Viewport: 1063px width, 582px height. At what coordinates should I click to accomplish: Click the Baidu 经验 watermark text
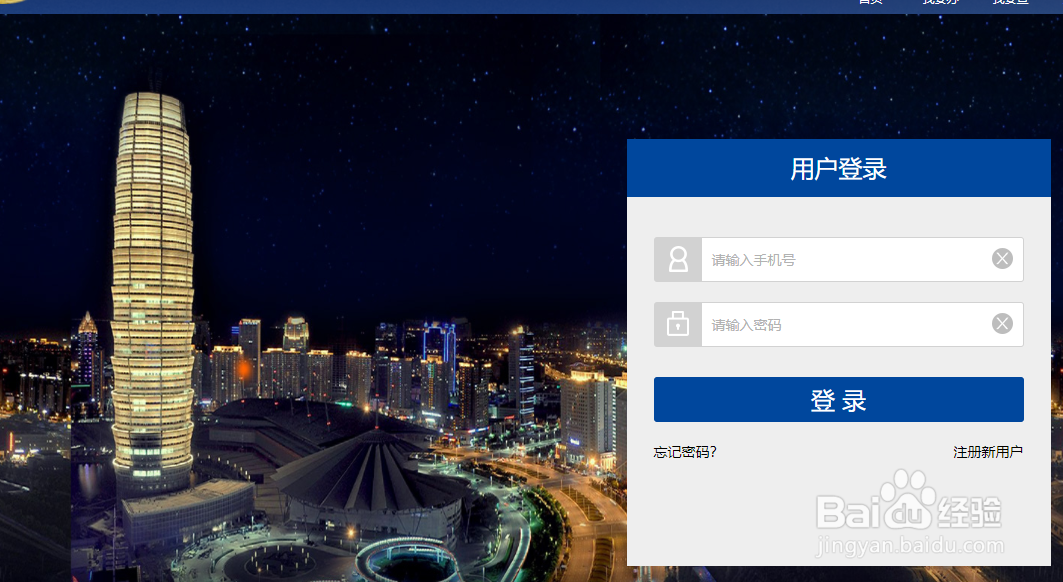968,512
